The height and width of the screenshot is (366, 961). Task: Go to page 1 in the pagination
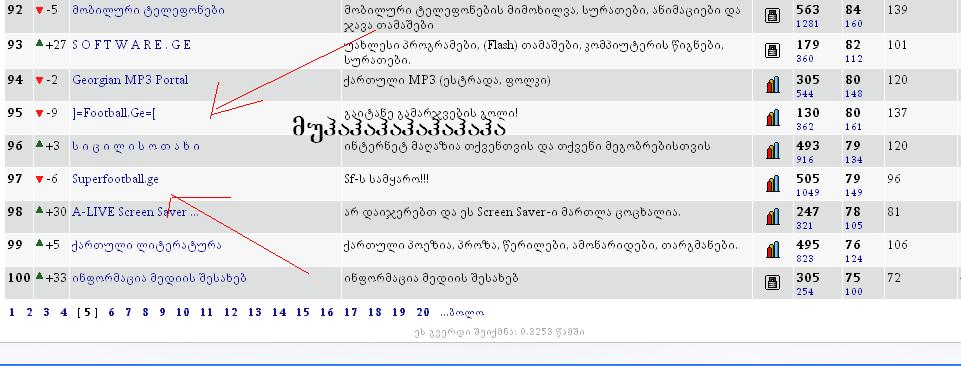(x=12, y=313)
